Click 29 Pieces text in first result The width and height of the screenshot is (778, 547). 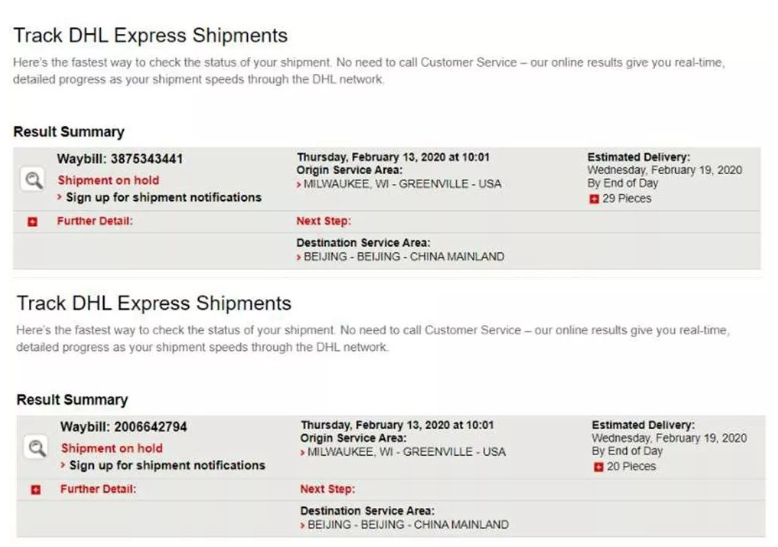[627, 199]
